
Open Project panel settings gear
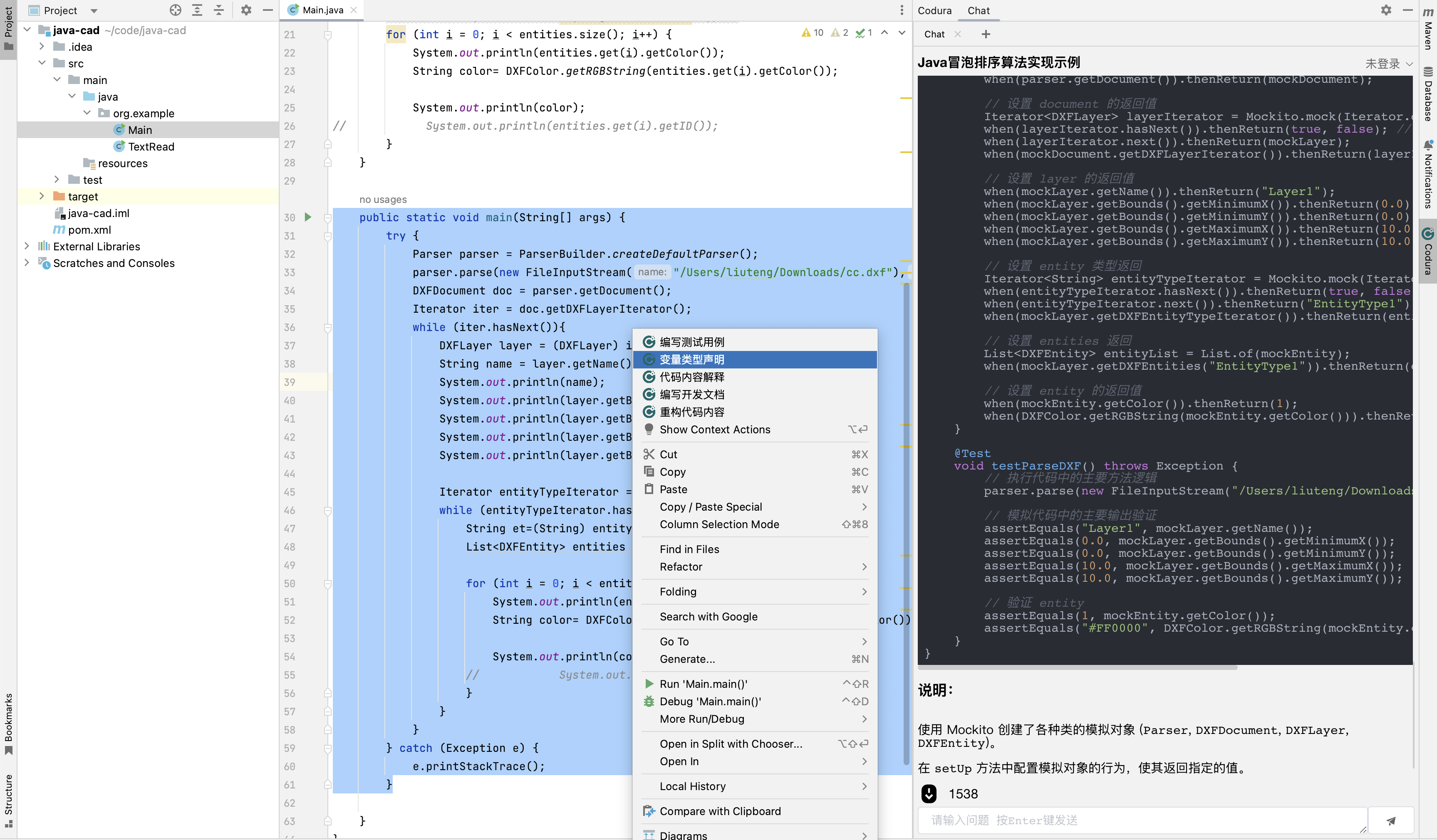(x=246, y=10)
